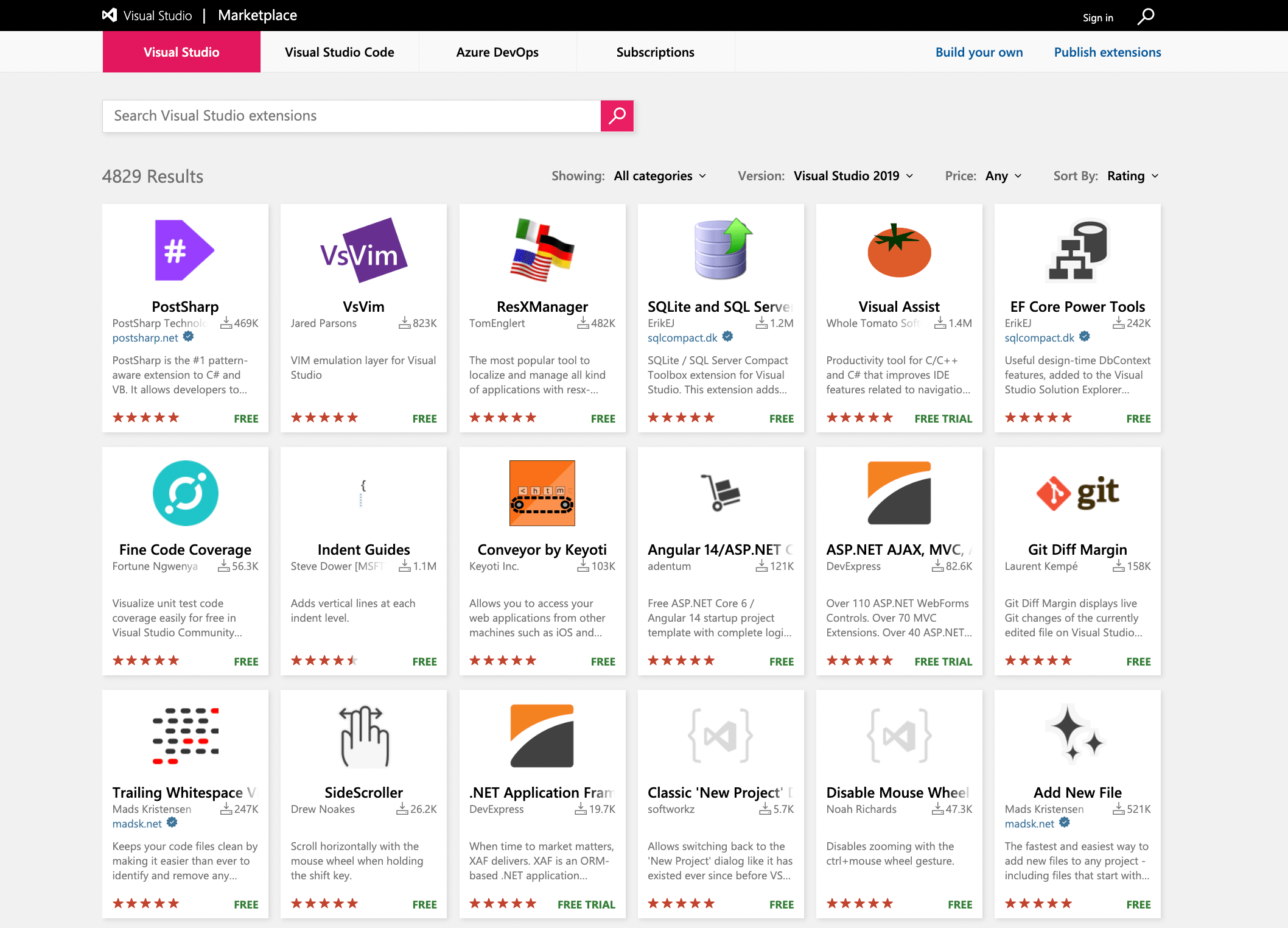Select the Visual Studio tab
This screenshot has height=928, width=1288.
coord(181,52)
